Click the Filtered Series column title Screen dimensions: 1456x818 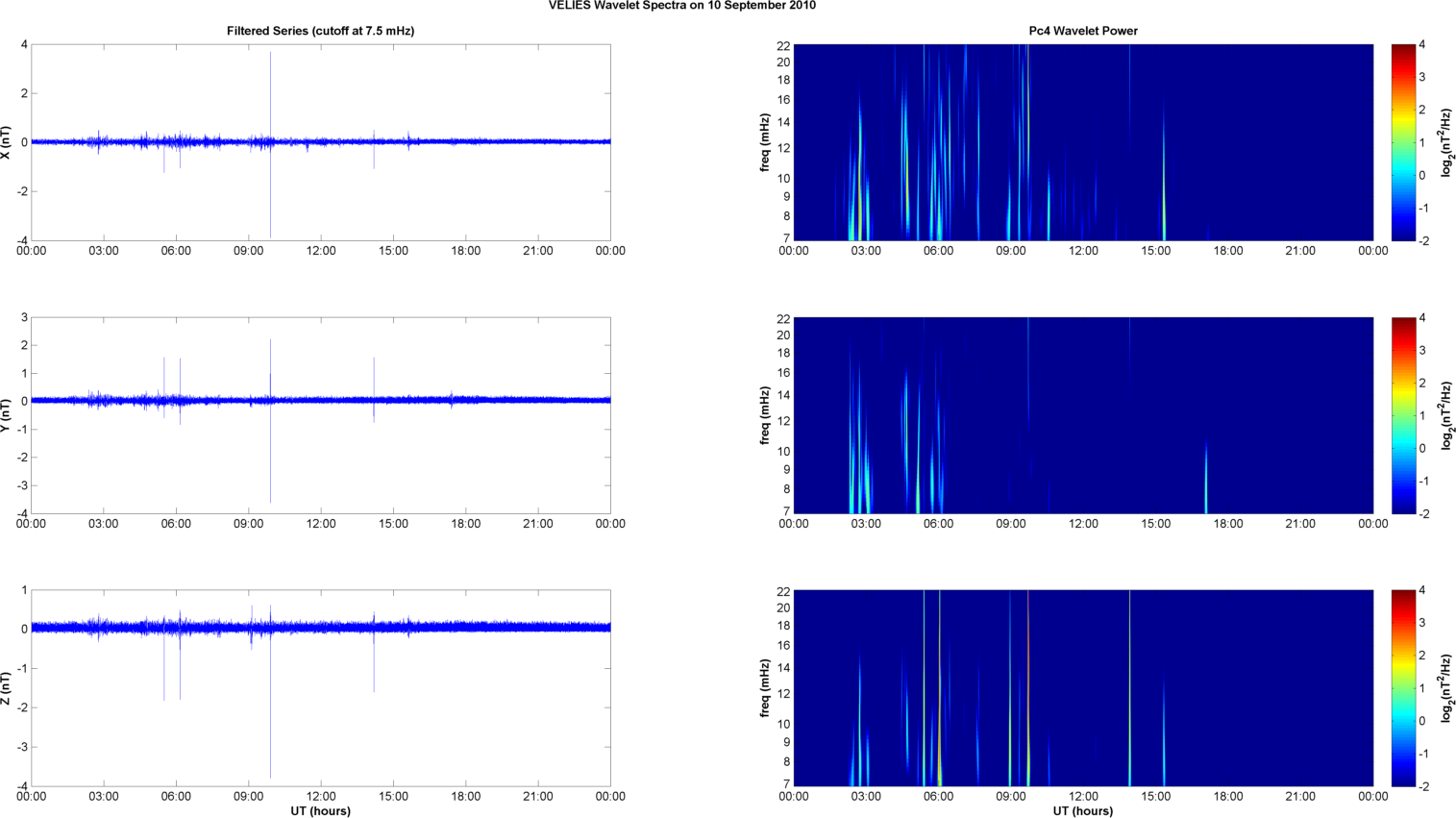[320, 31]
